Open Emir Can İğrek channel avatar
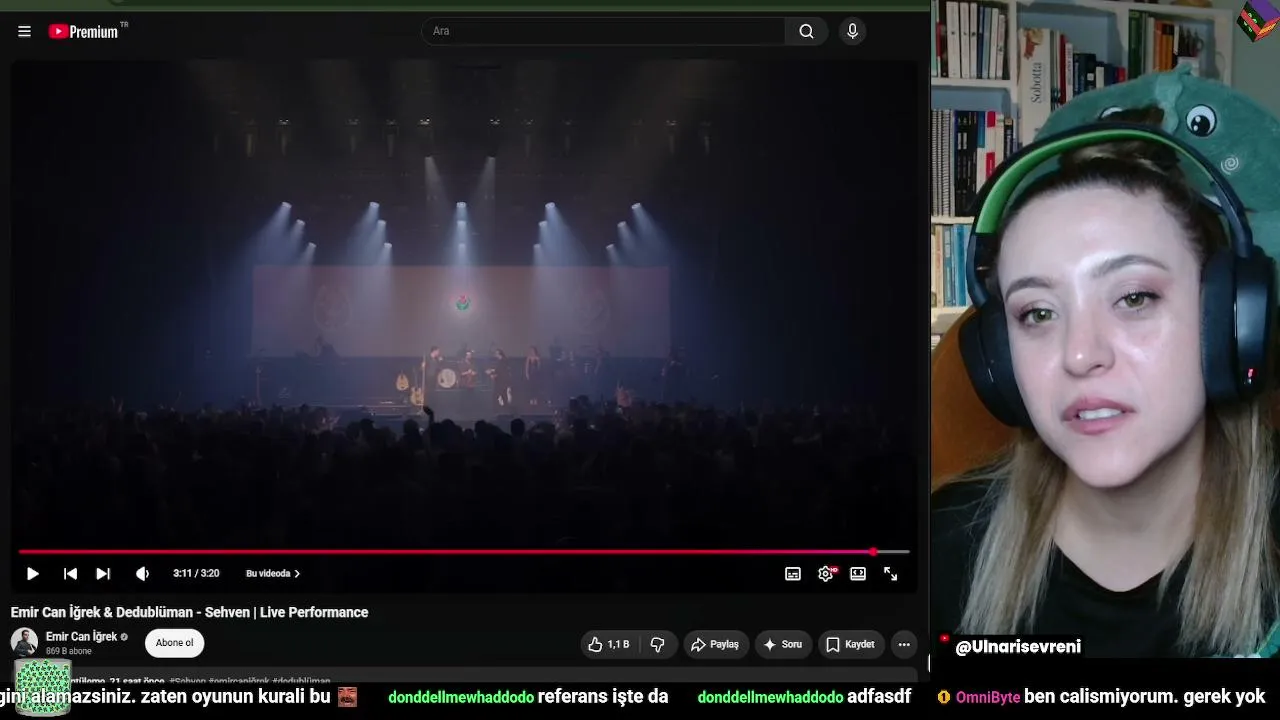The width and height of the screenshot is (1280, 720). (x=24, y=642)
